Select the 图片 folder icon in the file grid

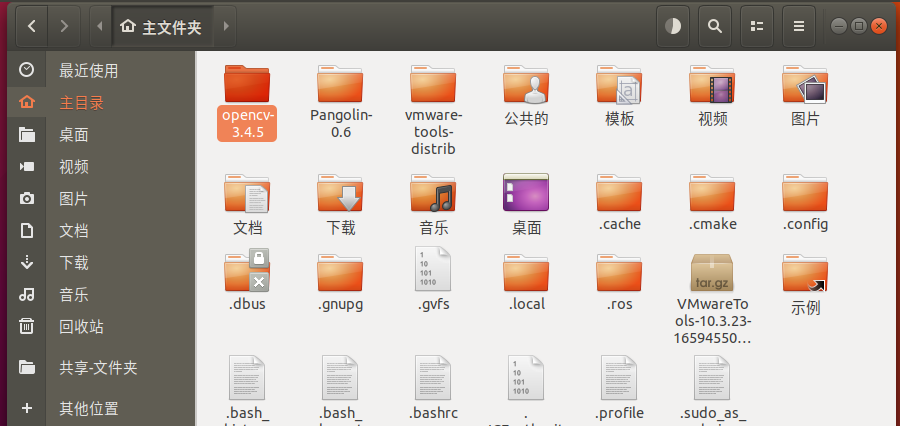tap(805, 83)
